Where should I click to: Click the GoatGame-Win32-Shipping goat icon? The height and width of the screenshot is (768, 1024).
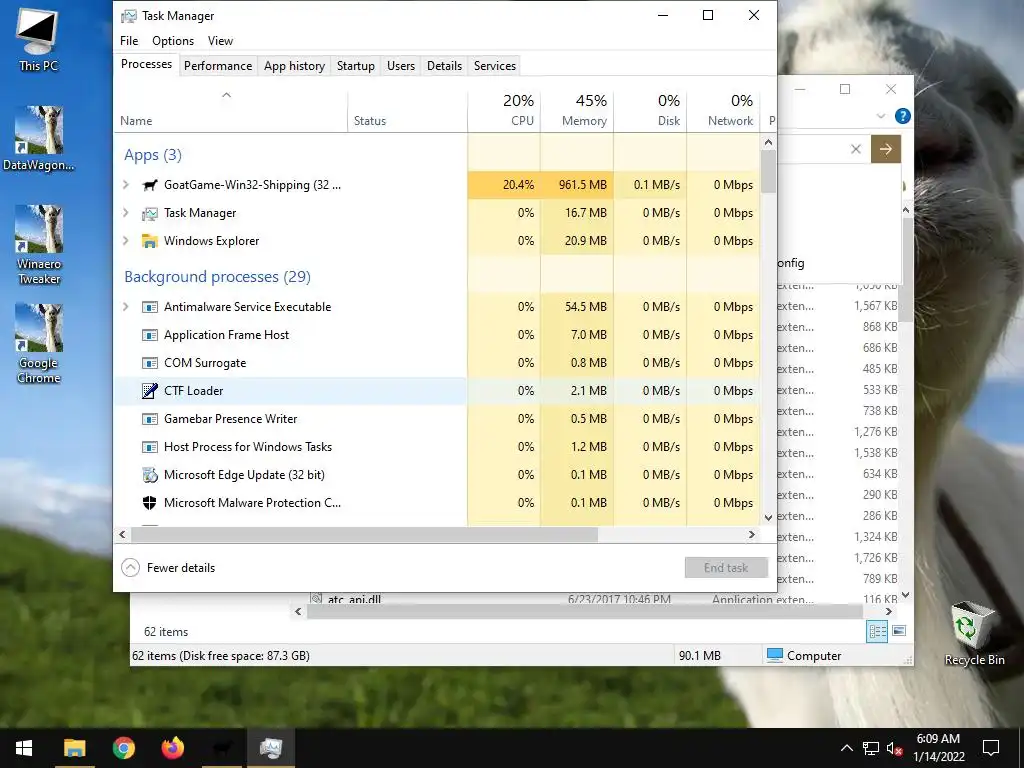(150, 185)
